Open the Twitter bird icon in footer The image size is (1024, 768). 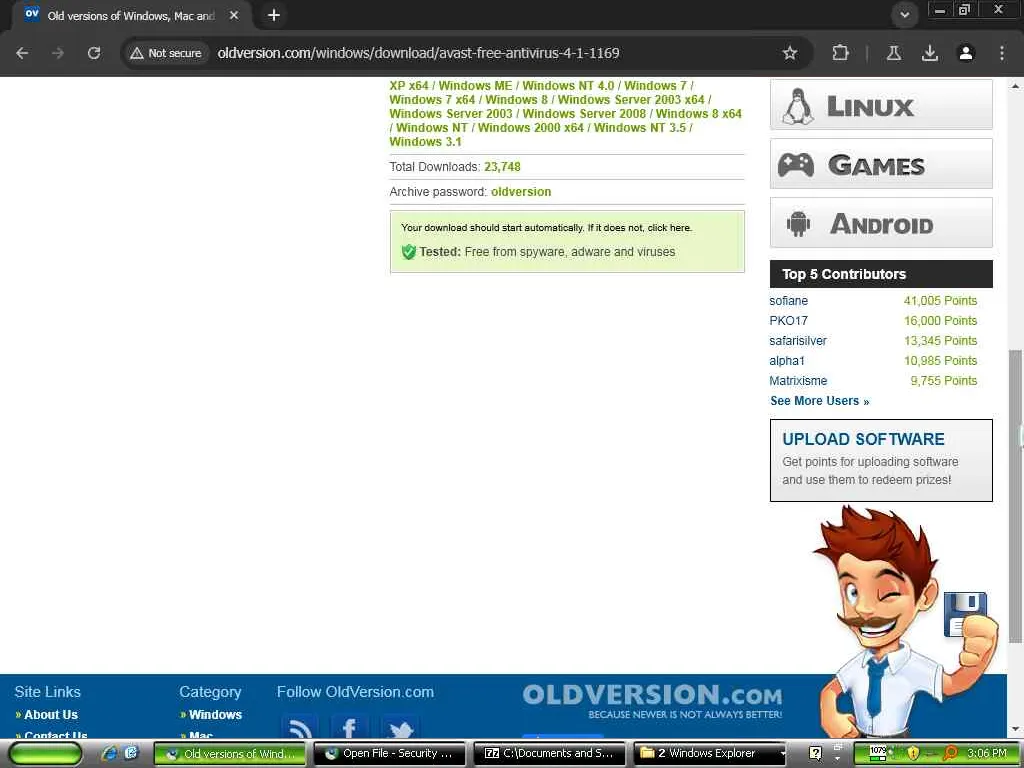[x=400, y=727]
